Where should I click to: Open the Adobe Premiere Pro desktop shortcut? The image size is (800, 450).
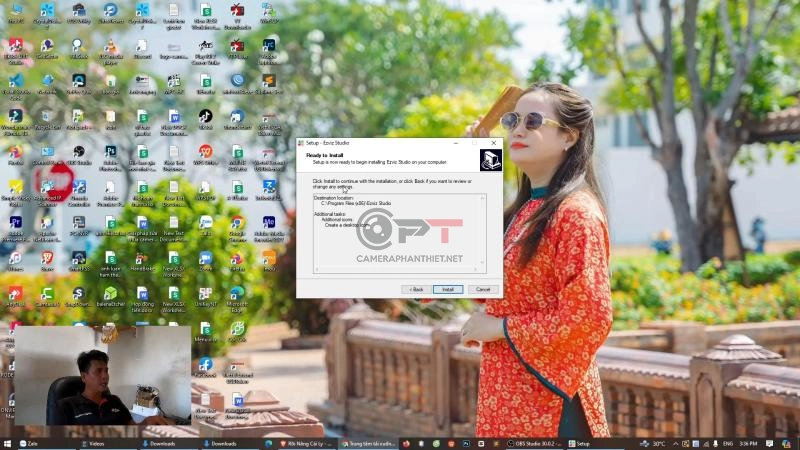15,227
